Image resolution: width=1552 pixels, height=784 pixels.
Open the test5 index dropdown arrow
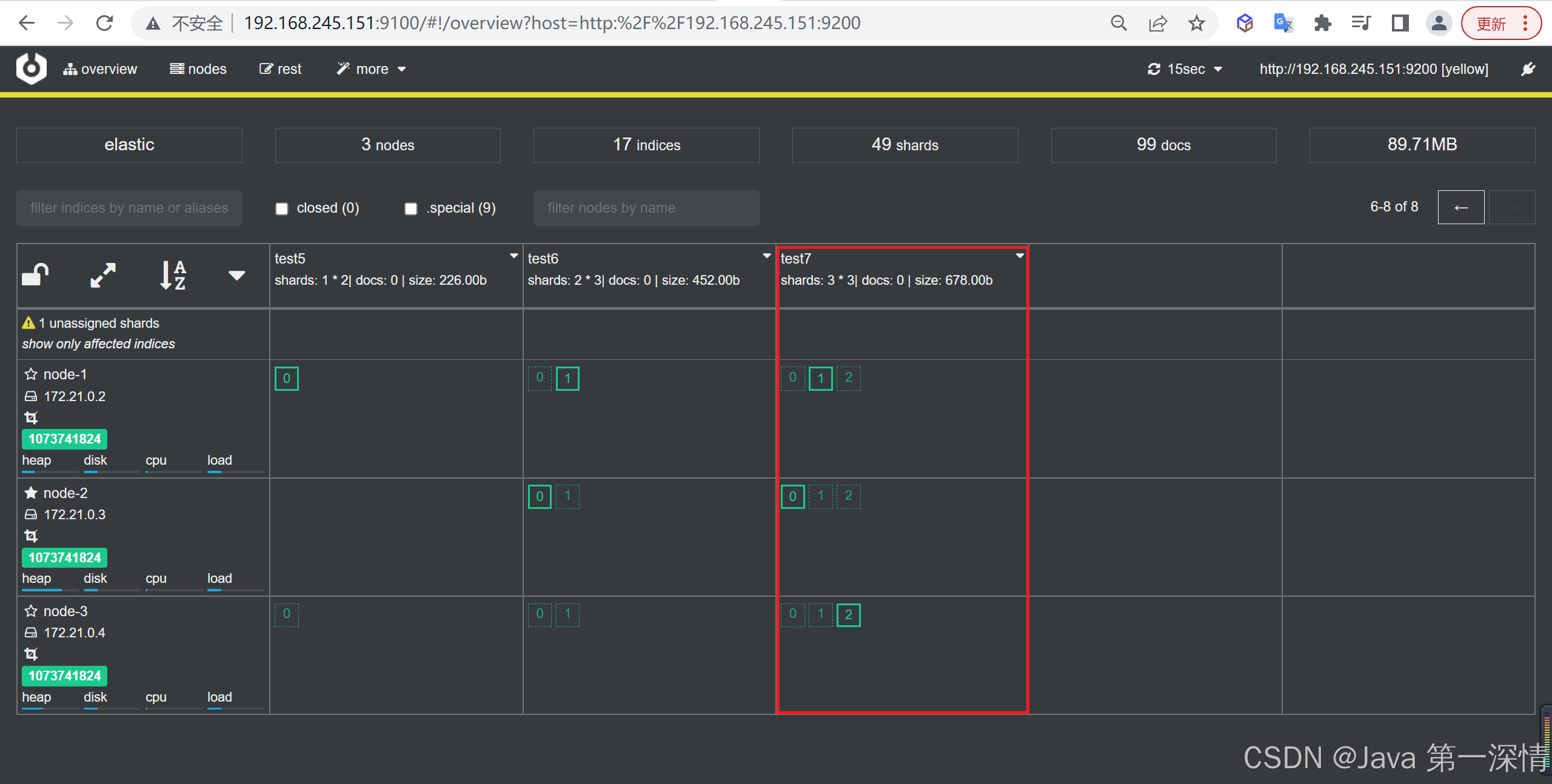click(513, 256)
